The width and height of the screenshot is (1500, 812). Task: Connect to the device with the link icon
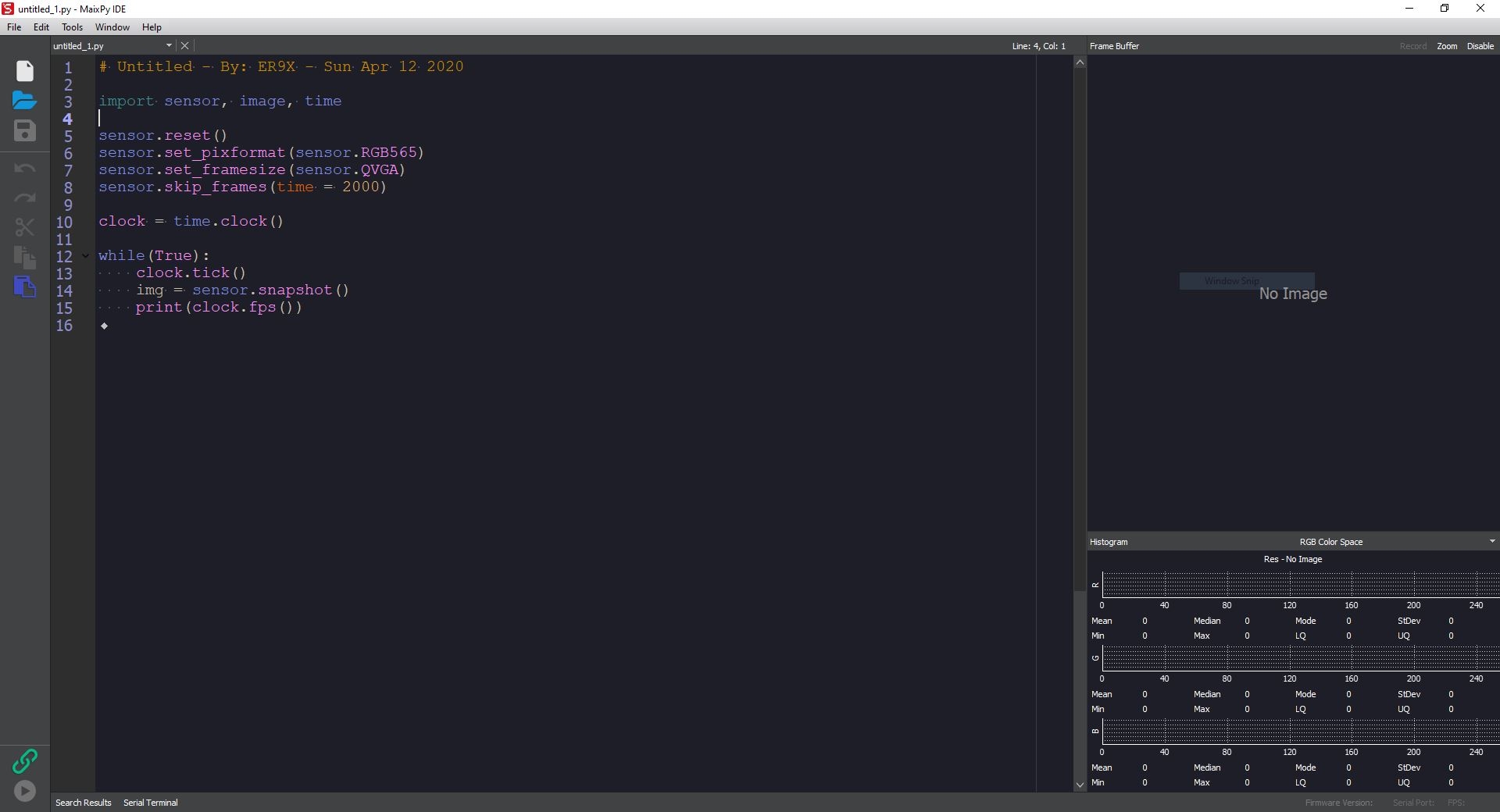25,760
